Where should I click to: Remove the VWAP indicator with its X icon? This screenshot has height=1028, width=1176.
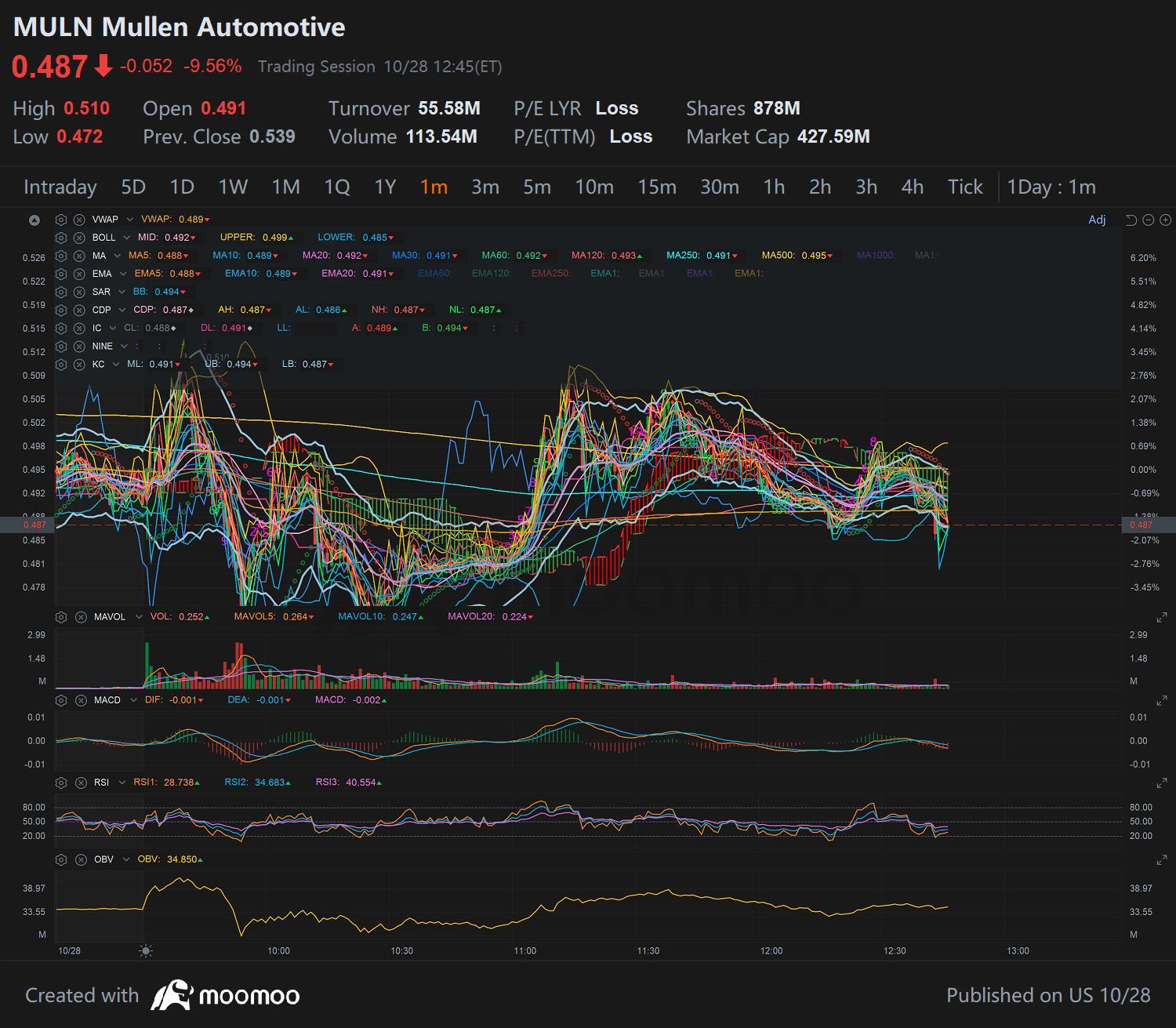[x=79, y=220]
